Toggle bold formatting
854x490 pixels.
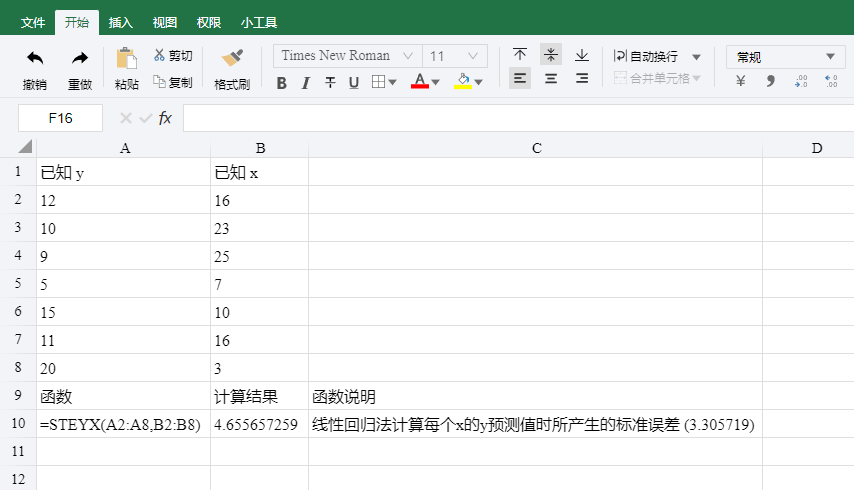pyautogui.click(x=282, y=83)
